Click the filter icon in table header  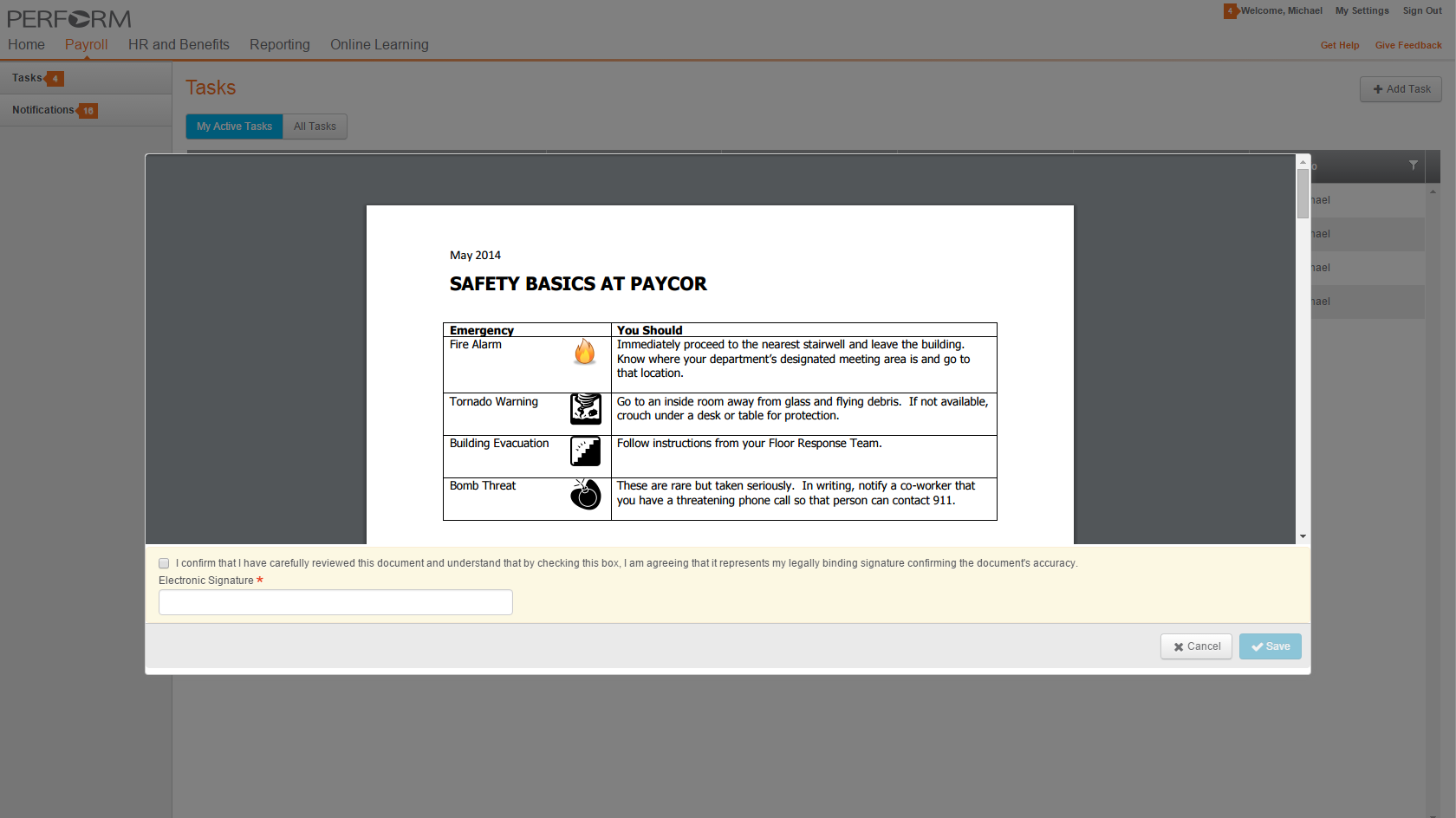[1414, 166]
